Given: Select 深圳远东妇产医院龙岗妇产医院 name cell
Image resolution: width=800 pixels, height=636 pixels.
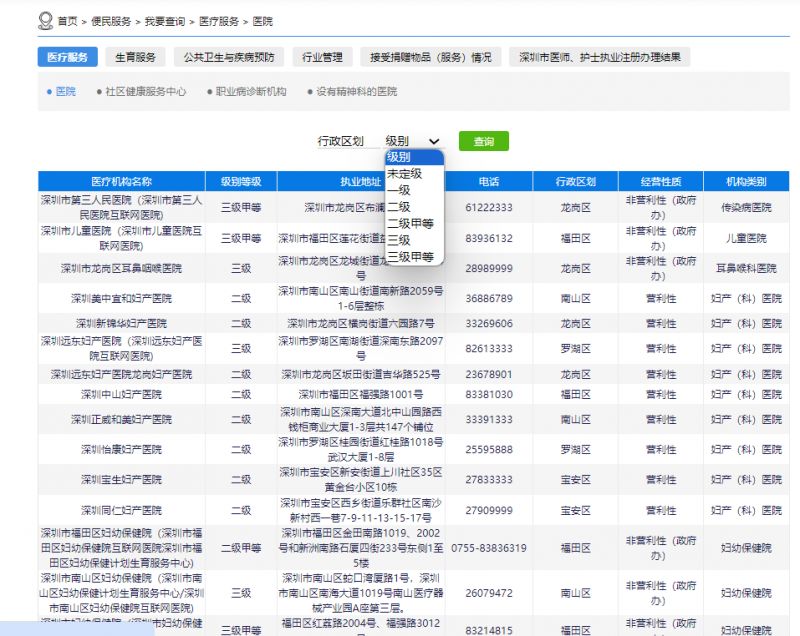Looking at the screenshot, I should click(x=121, y=374).
